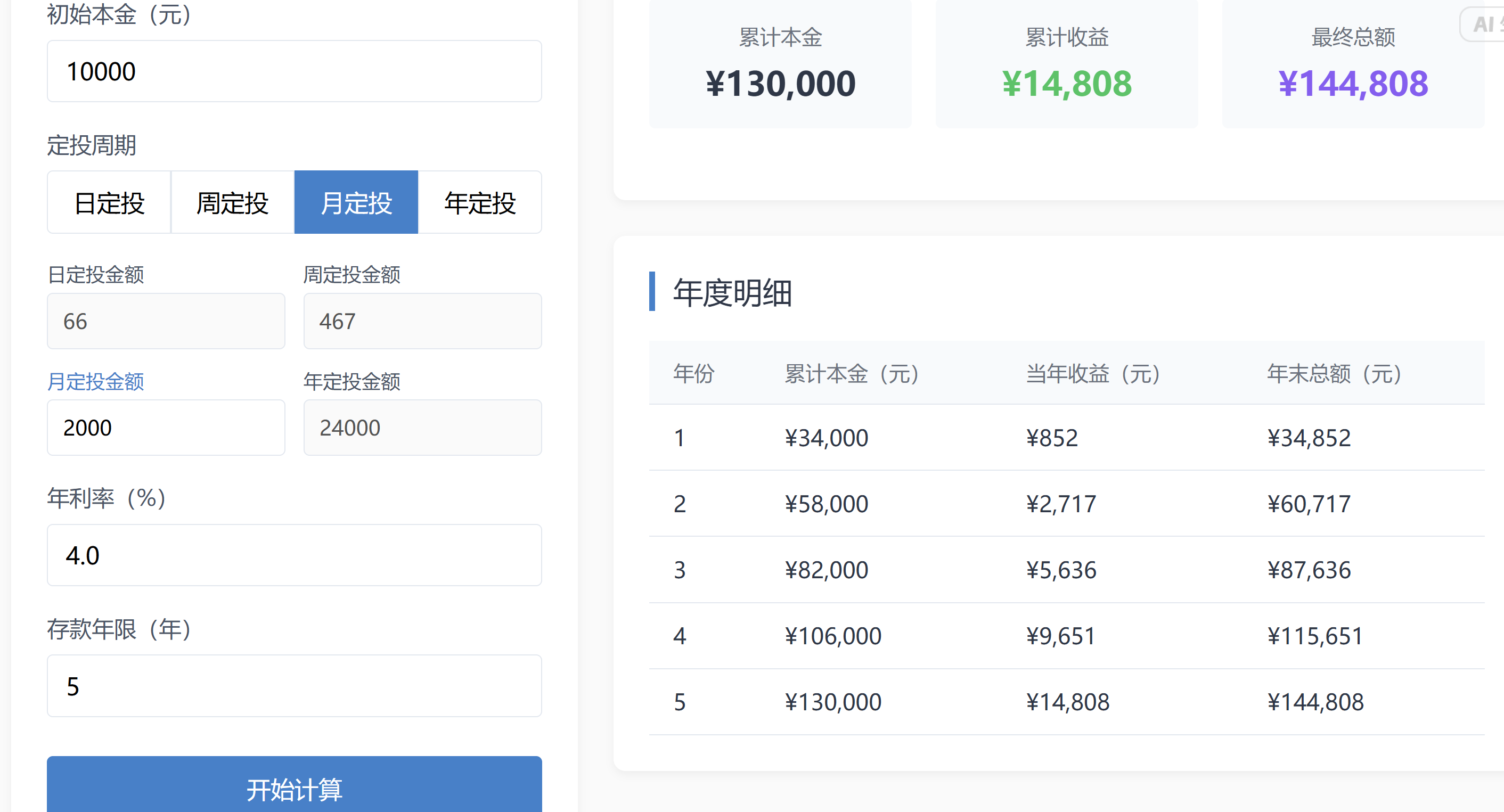The image size is (1504, 812).
Task: Click the 年定投金额 field showing 24000
Action: [x=422, y=428]
